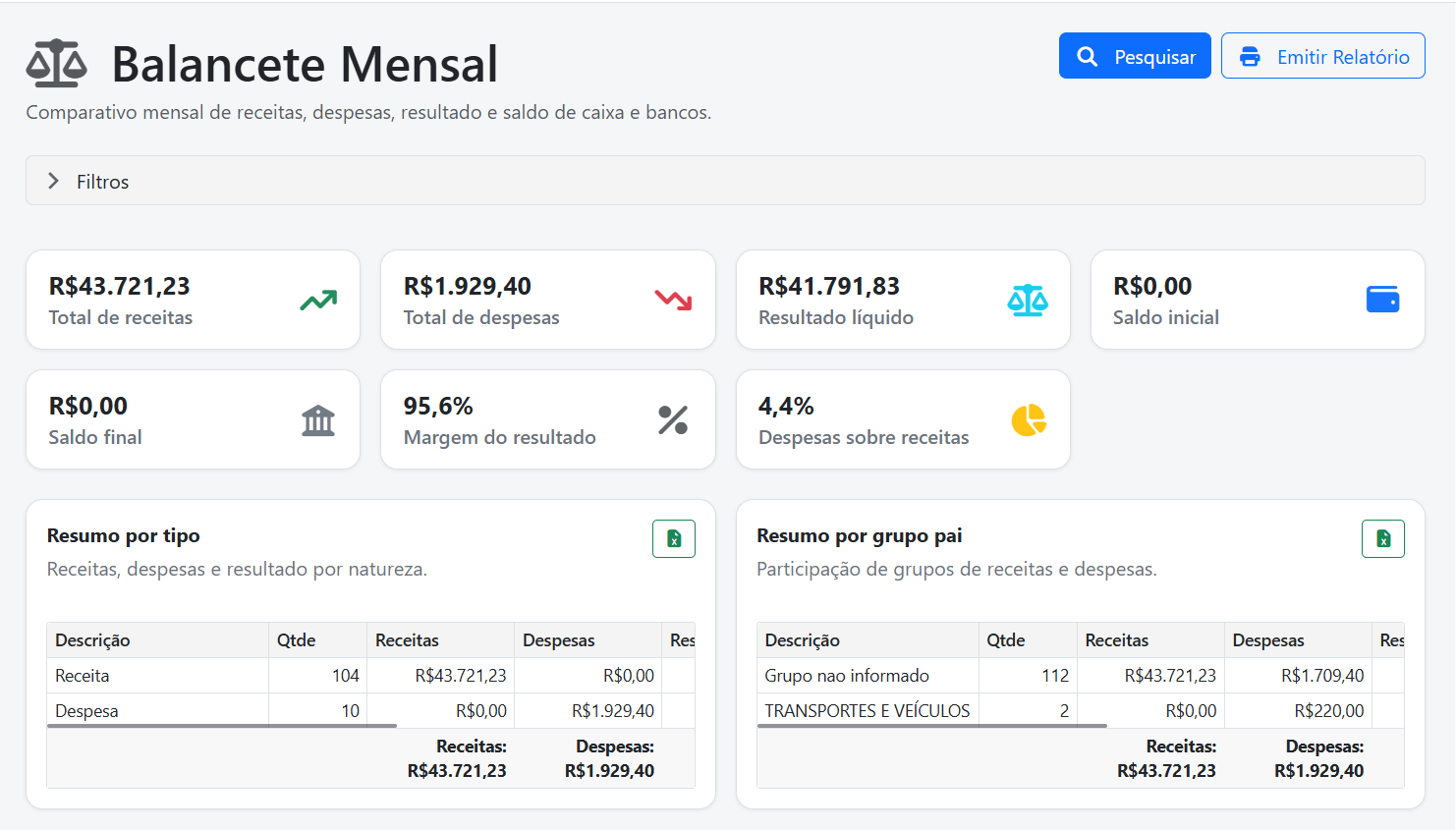Click the blue wallet icon on Saldo inicial

click(x=1382, y=300)
